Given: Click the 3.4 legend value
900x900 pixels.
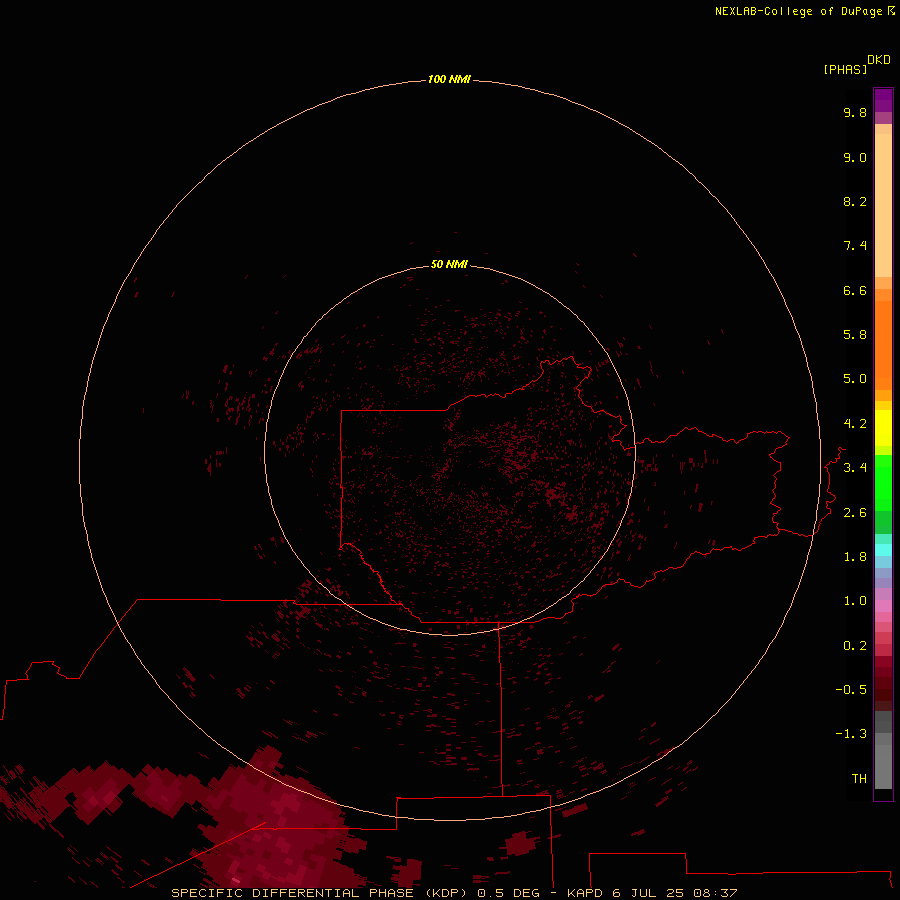Looking at the screenshot, I should [855, 467].
